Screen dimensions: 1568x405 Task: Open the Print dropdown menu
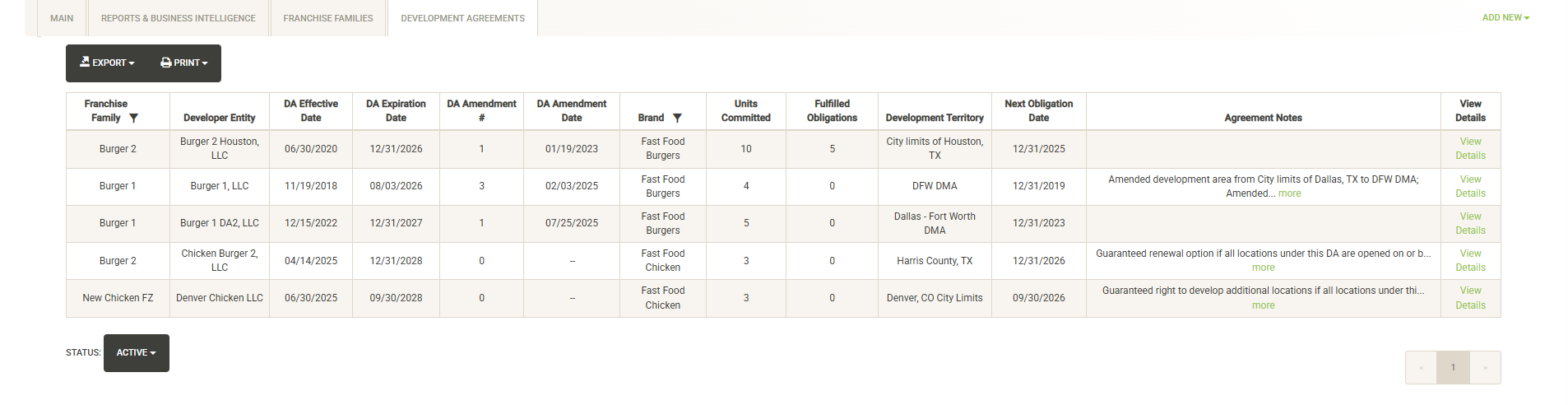(x=184, y=63)
